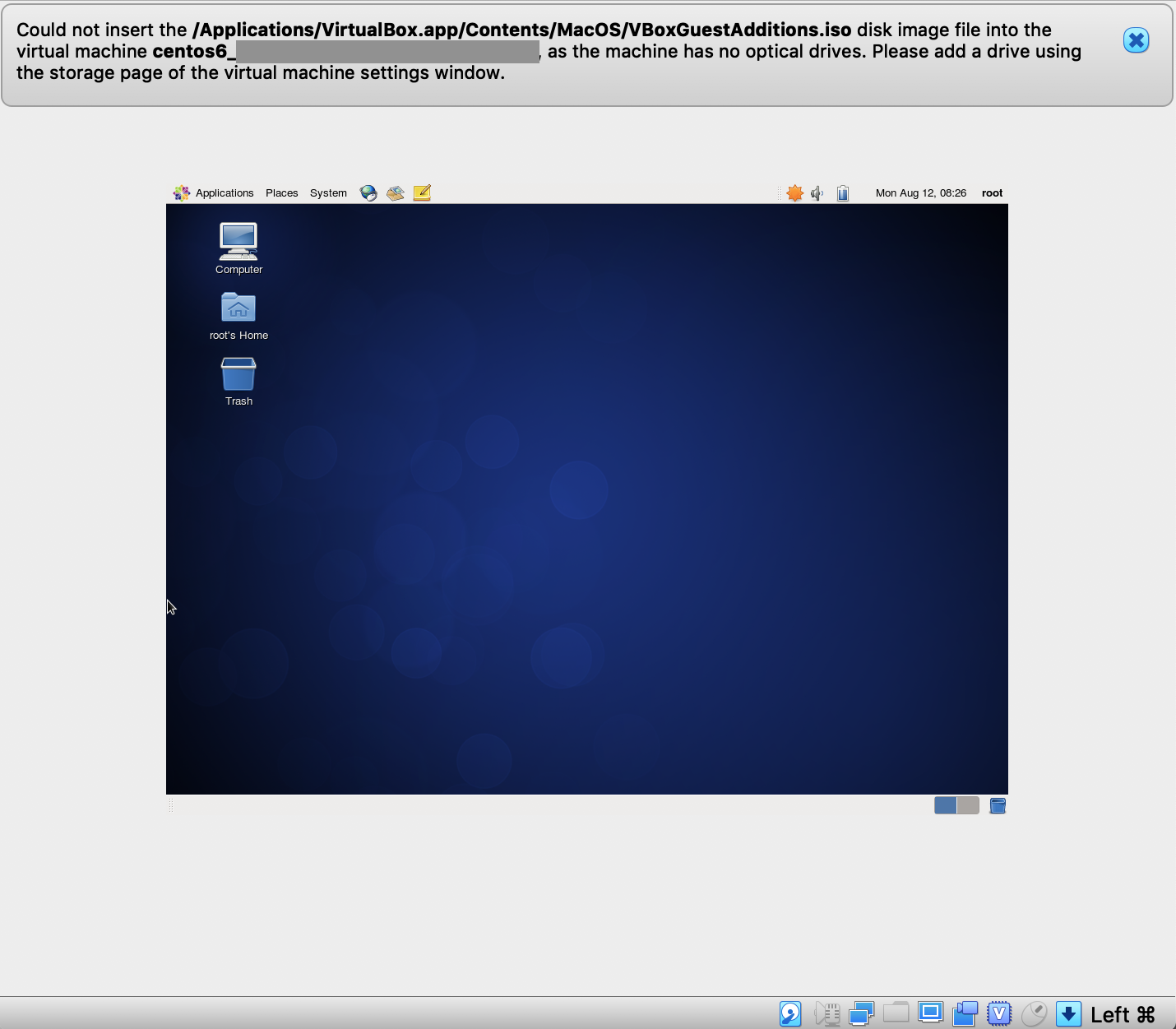Click the orange software update notifier icon
Image resolution: width=1176 pixels, height=1029 pixels.
[794, 193]
